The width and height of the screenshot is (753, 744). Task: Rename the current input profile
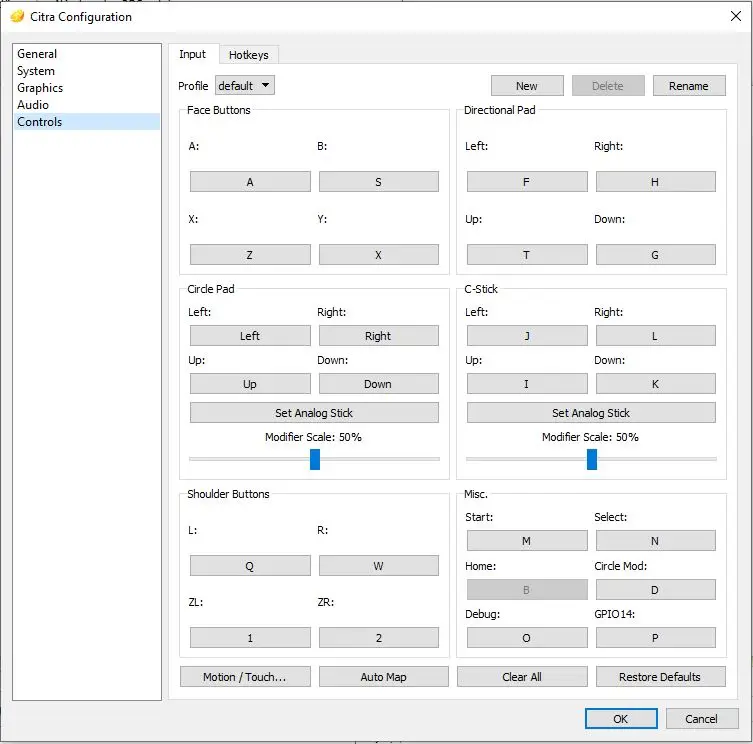pyautogui.click(x=688, y=86)
